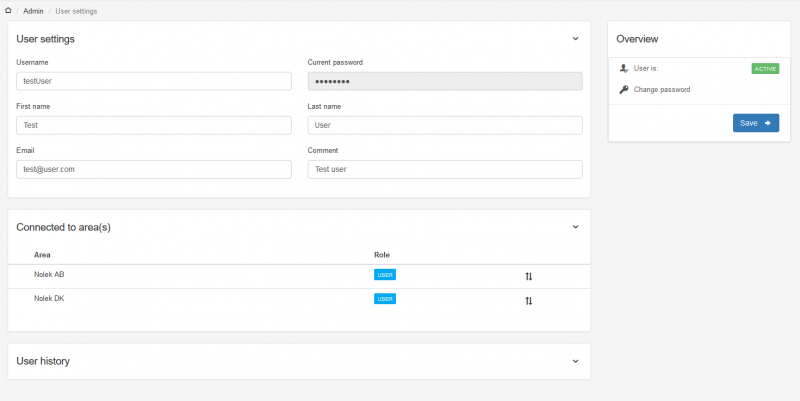This screenshot has width=800, height=401.
Task: Click the 'User is:' label
Action: click(646, 68)
